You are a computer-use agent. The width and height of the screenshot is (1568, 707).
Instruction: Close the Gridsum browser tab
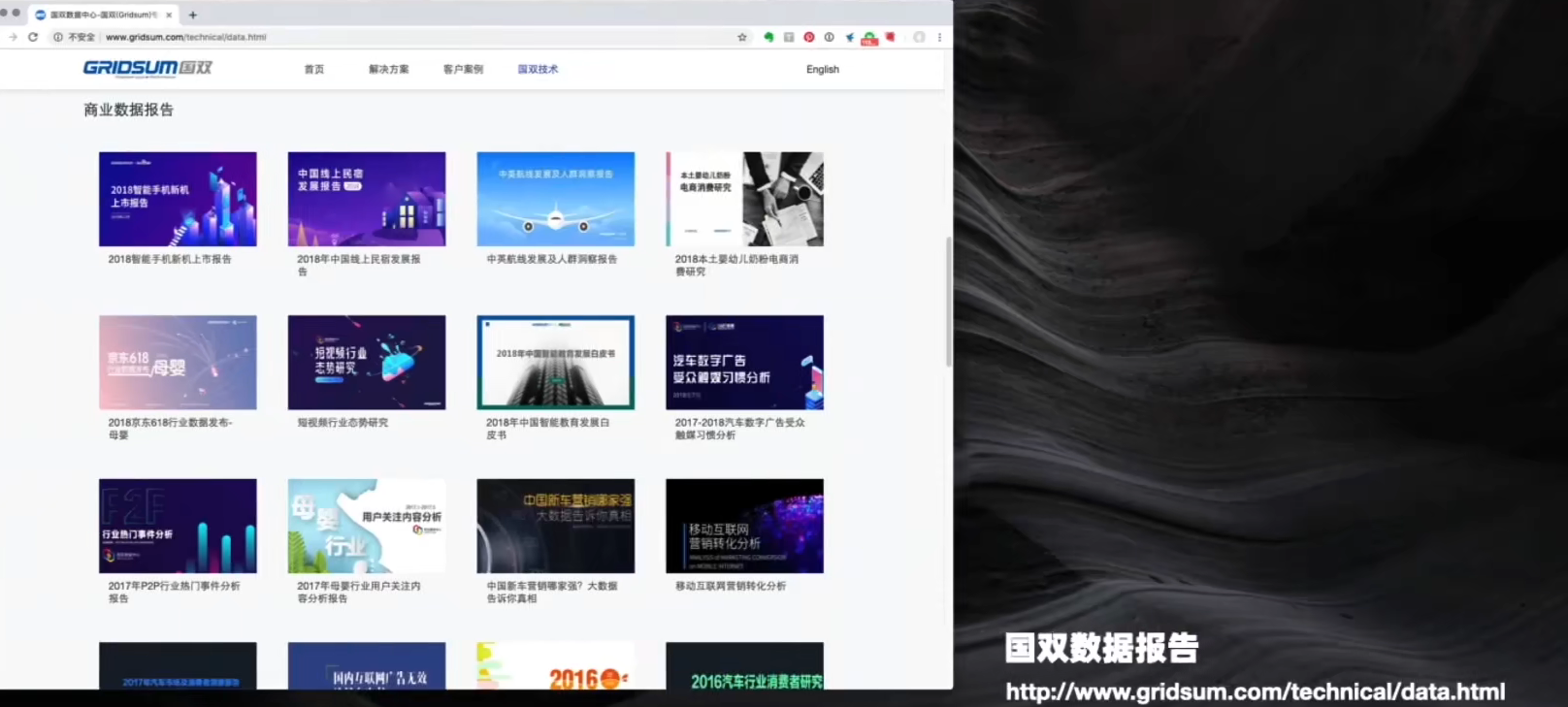point(169,15)
